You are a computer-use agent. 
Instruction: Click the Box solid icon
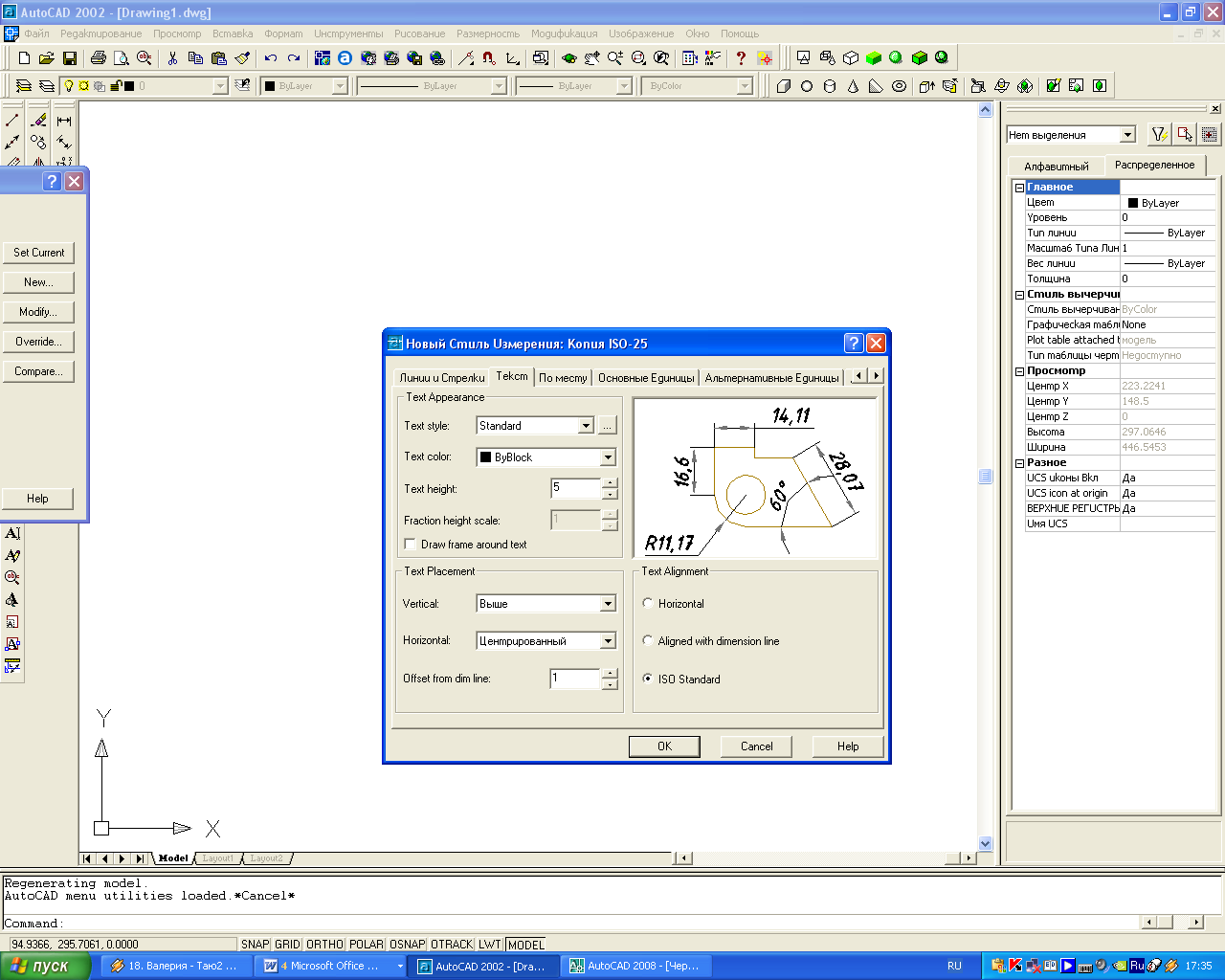click(x=784, y=86)
